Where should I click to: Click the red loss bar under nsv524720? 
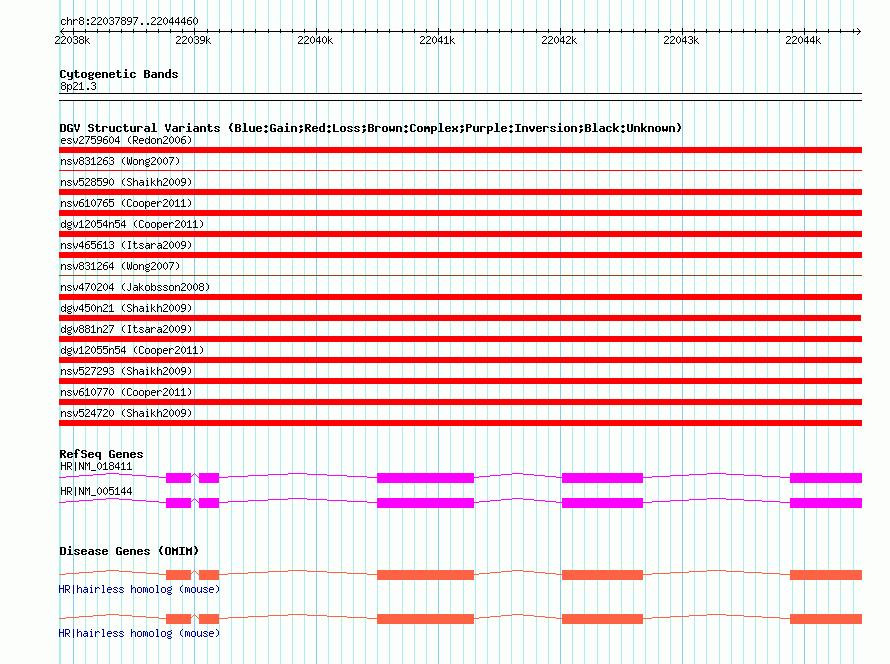point(460,423)
